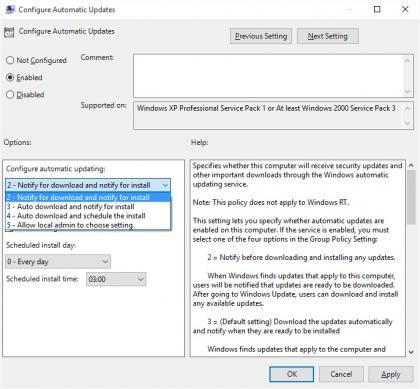Click help text 'Note: This policy does not apply to Windows RT'

tap(270, 202)
